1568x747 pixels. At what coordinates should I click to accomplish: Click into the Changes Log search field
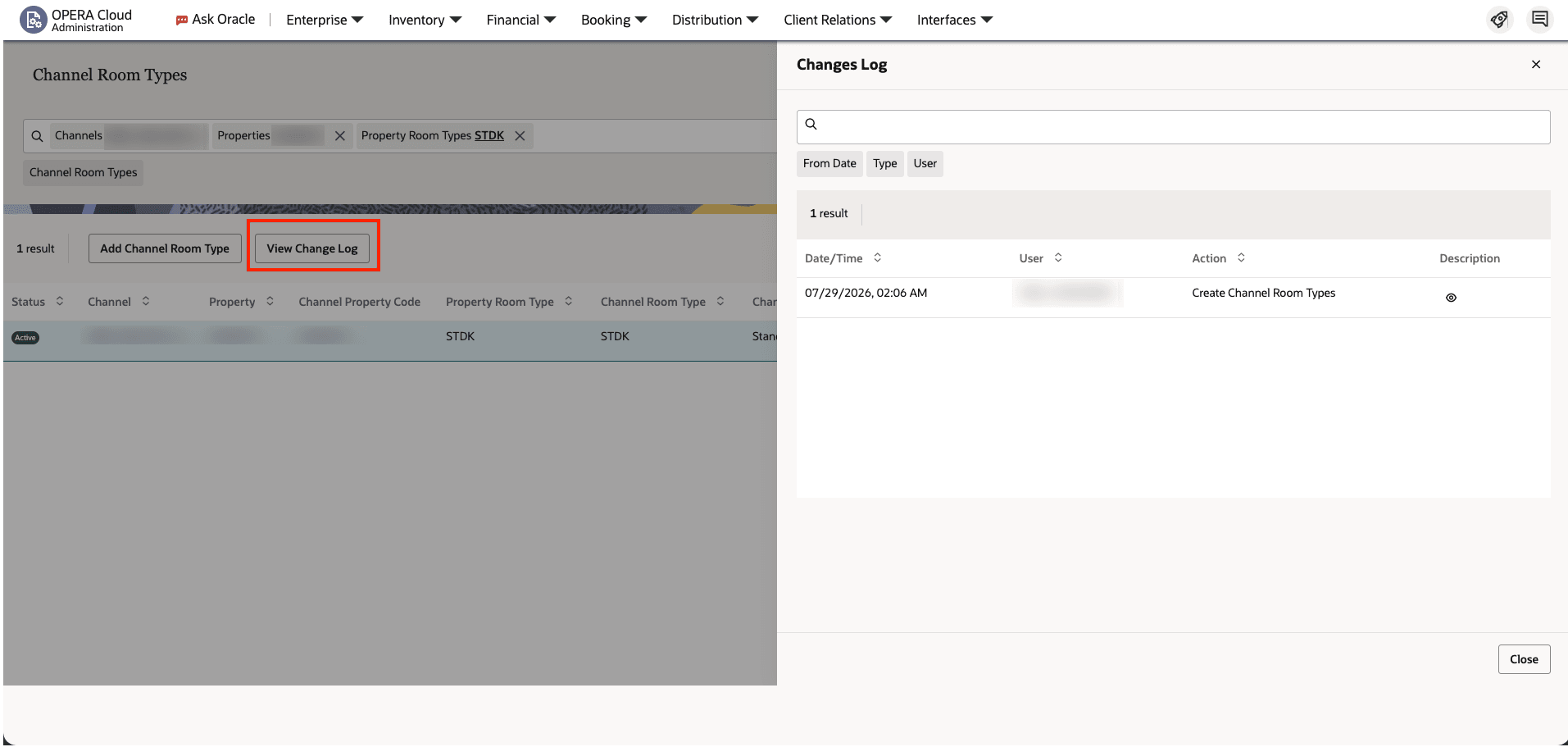(1174, 127)
